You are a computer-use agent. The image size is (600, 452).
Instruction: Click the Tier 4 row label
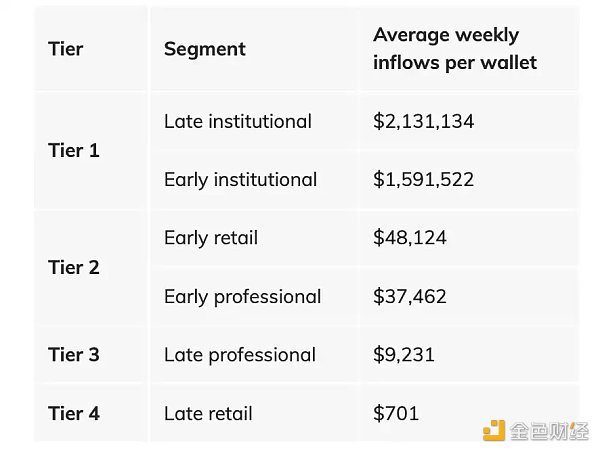[74, 413]
